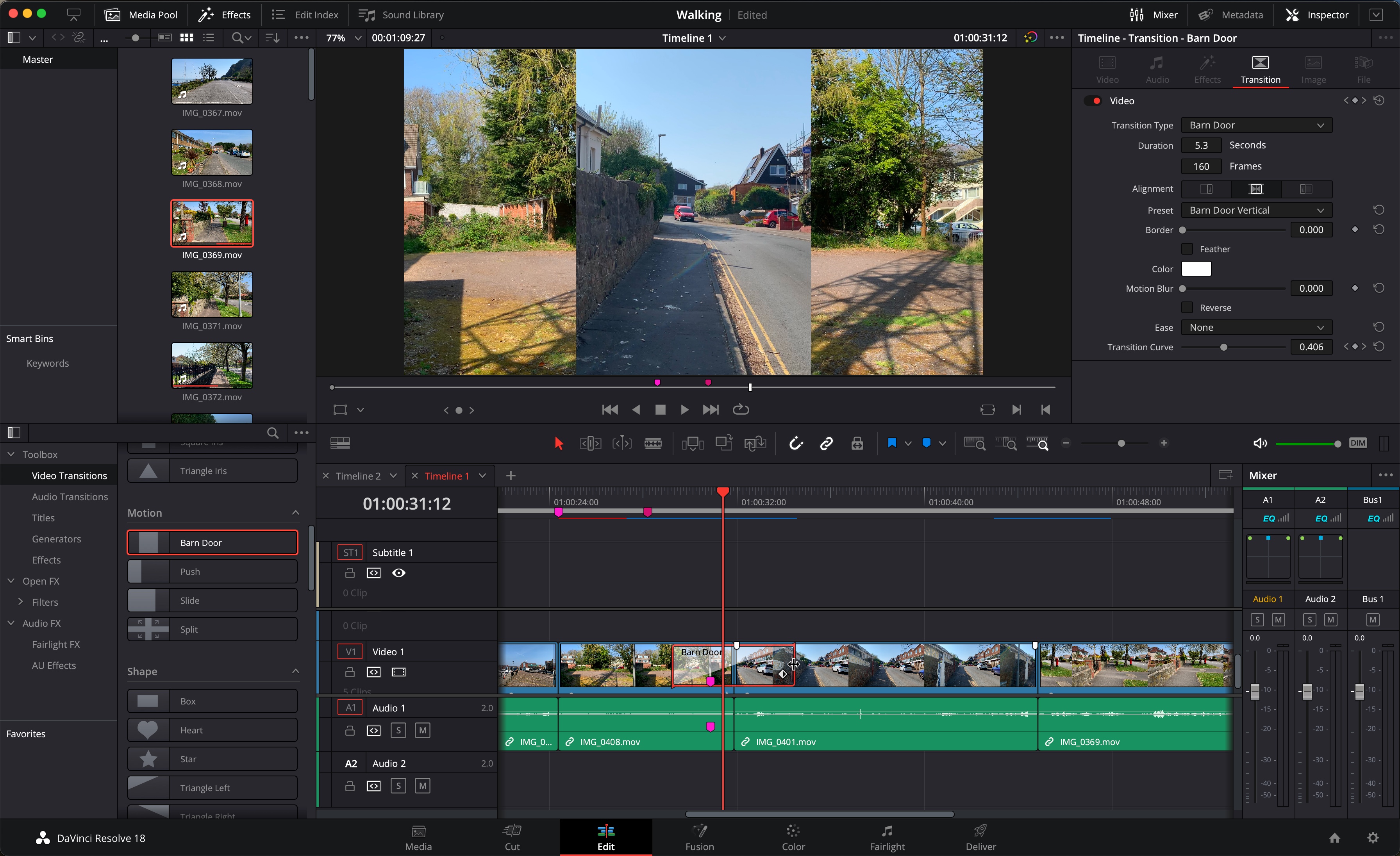Enable the Reverse transition checkbox

tap(1187, 307)
